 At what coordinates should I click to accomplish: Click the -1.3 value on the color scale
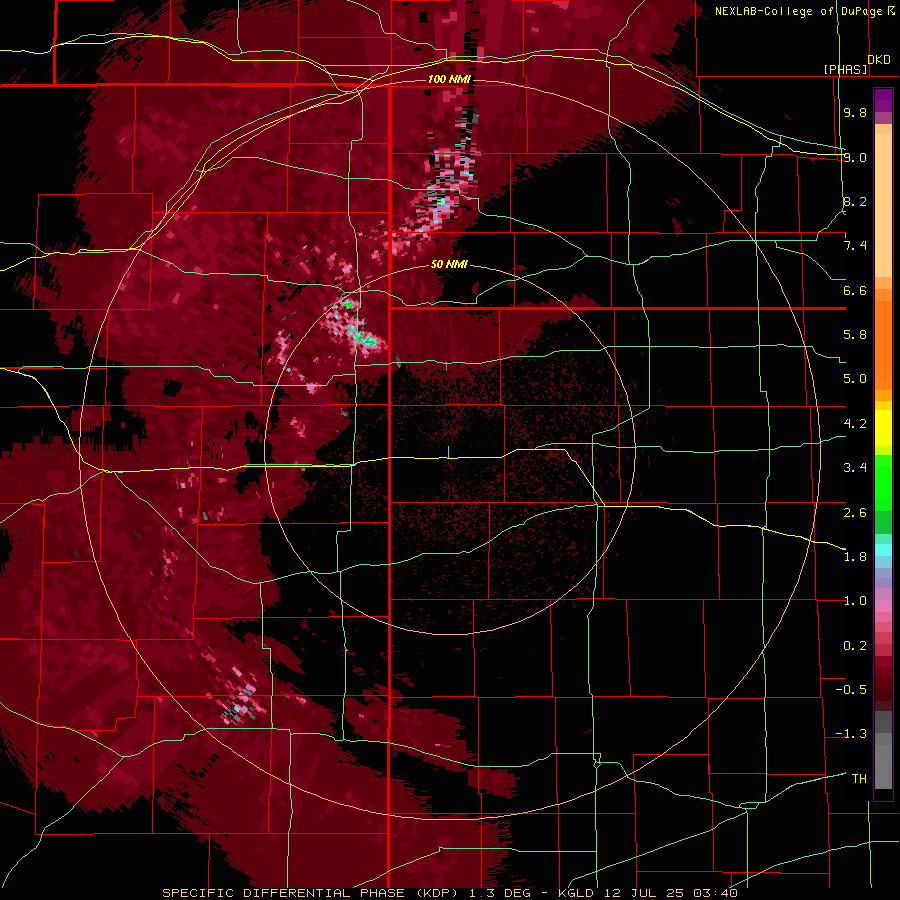coord(851,734)
